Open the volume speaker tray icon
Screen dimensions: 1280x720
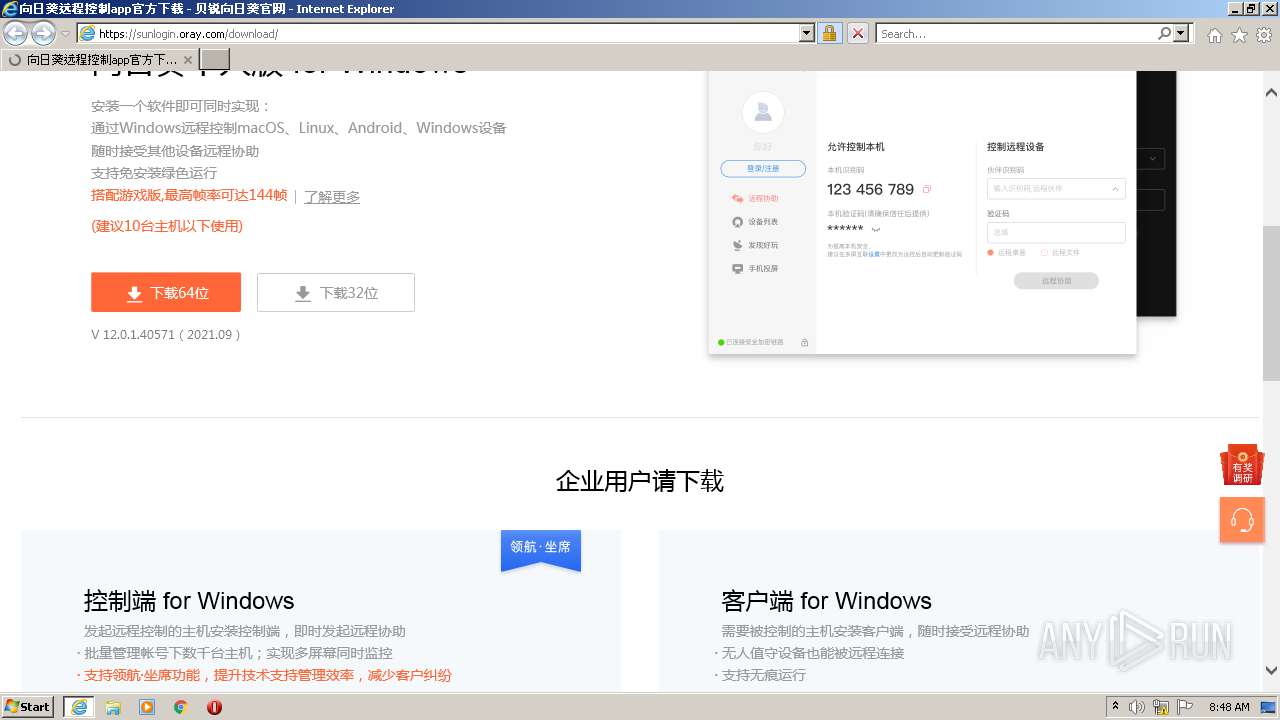(x=1137, y=707)
